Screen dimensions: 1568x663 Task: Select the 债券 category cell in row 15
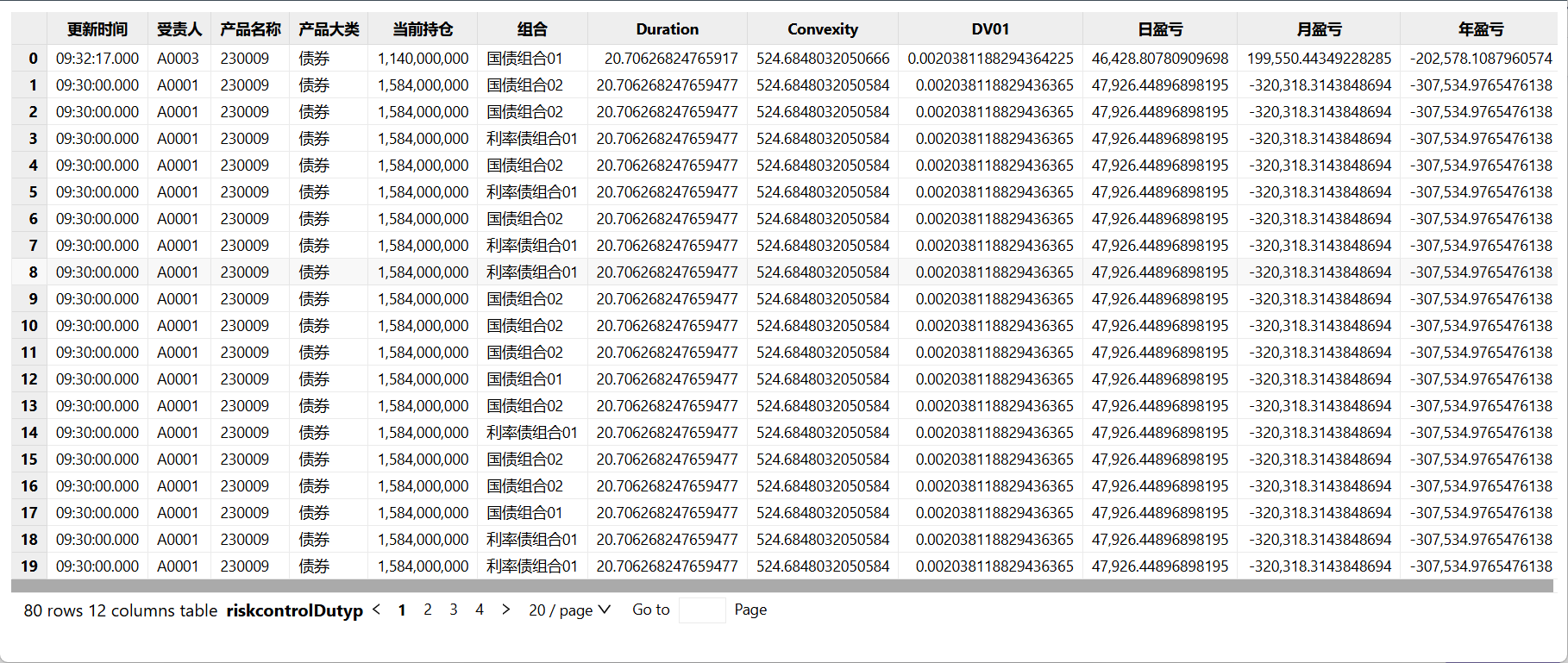pyautogui.click(x=329, y=460)
